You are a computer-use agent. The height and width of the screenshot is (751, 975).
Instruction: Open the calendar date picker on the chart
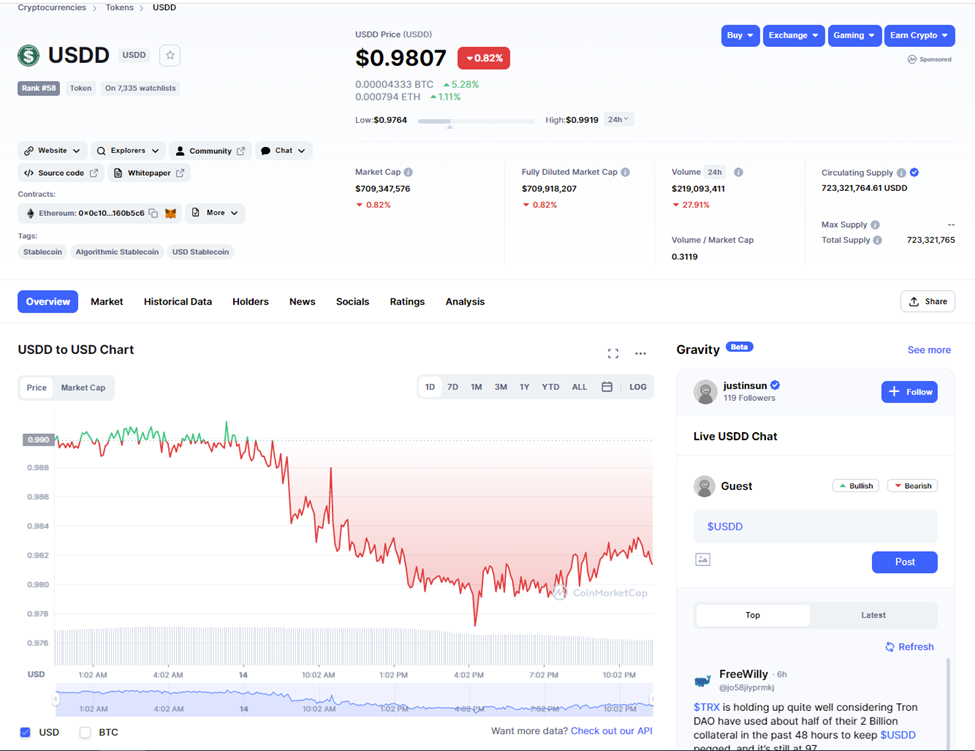(607, 386)
